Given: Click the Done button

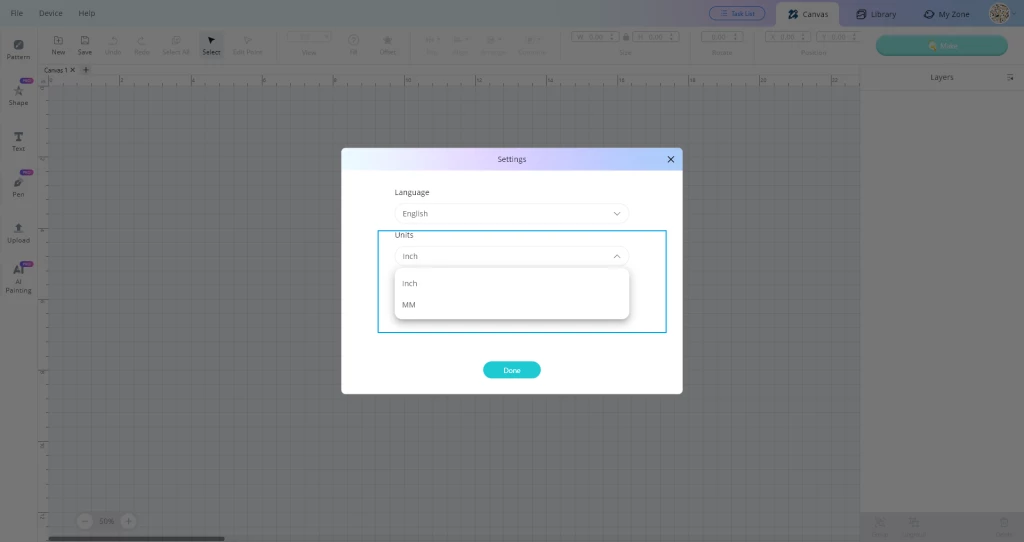Looking at the screenshot, I should (x=511, y=370).
